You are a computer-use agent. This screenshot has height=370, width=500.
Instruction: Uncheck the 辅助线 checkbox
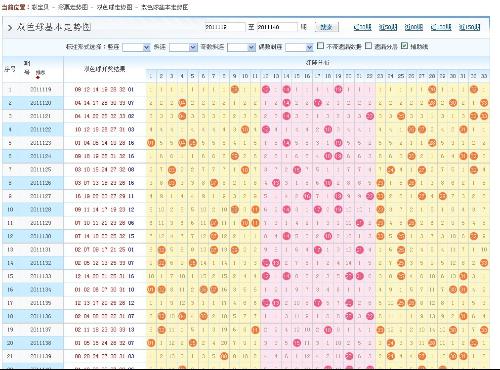[x=404, y=45]
